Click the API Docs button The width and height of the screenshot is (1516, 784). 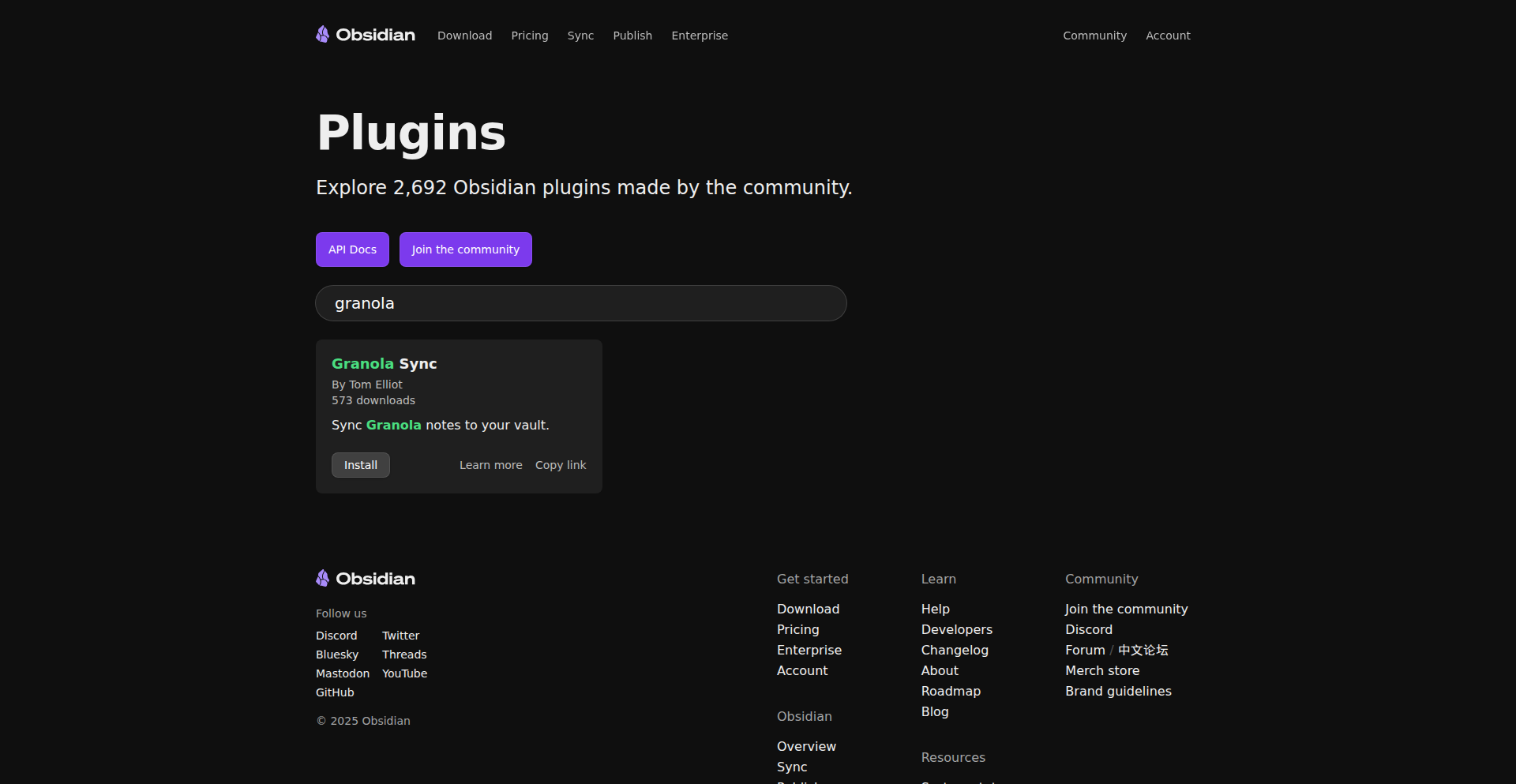tap(352, 249)
